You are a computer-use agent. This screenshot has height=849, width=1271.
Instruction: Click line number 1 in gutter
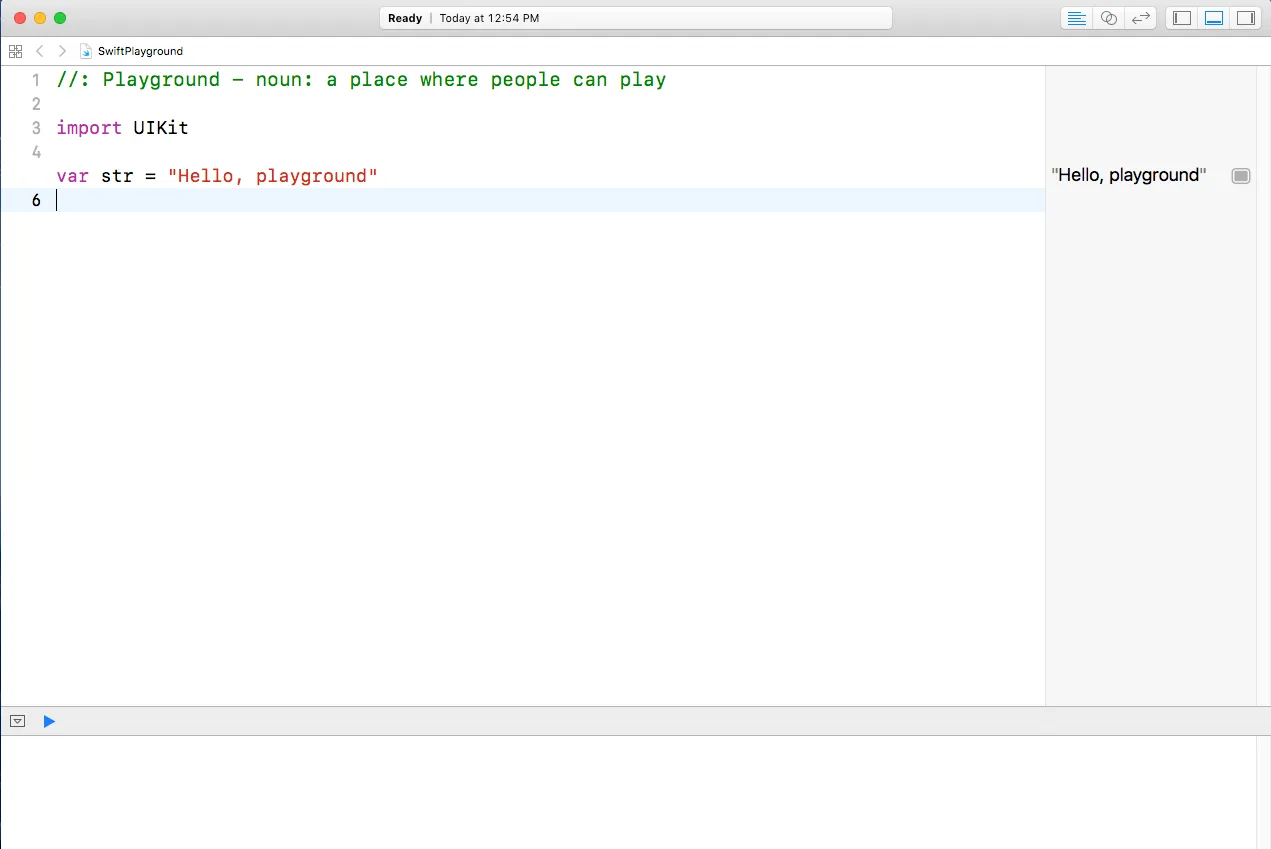[36, 80]
